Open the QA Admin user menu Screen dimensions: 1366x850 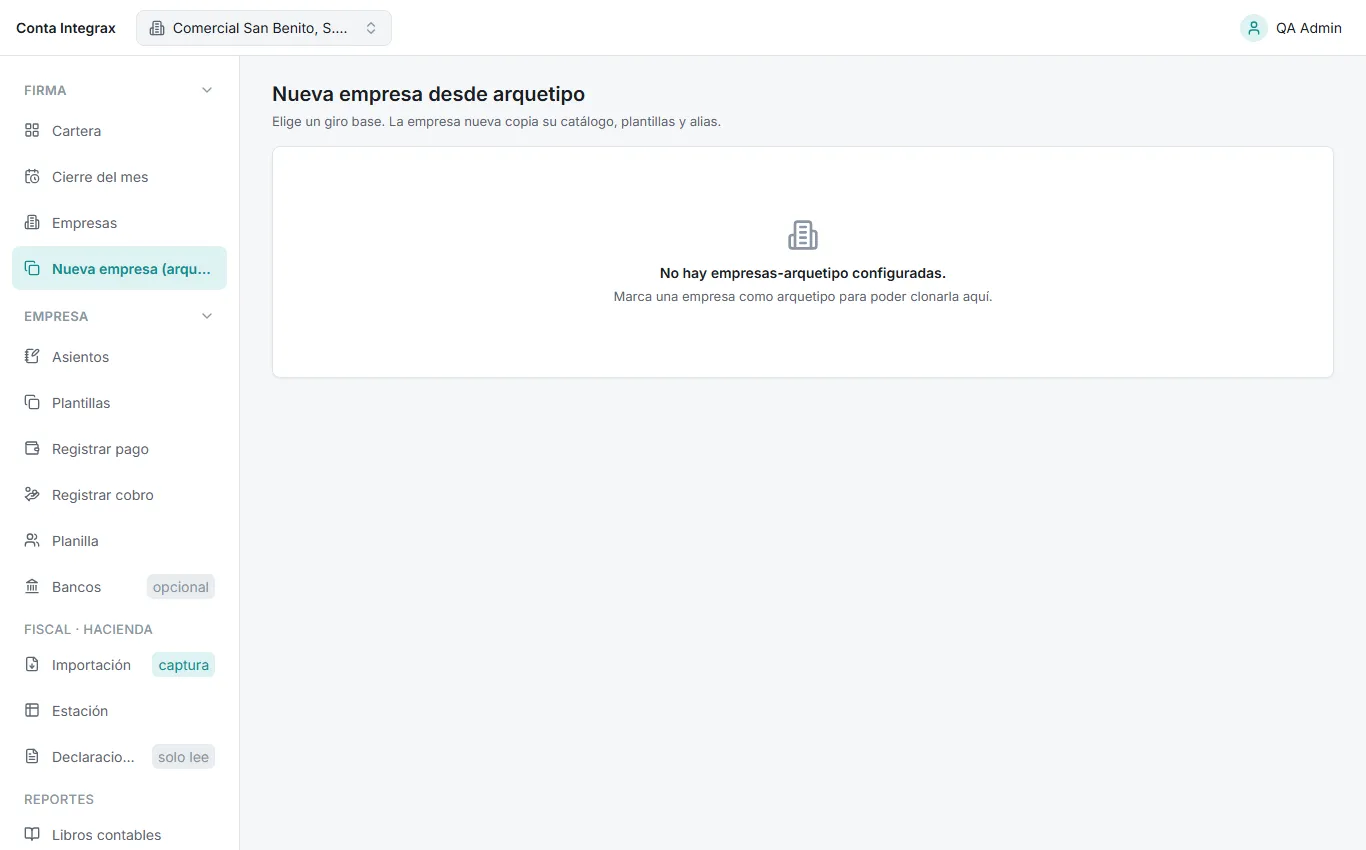coord(1291,28)
